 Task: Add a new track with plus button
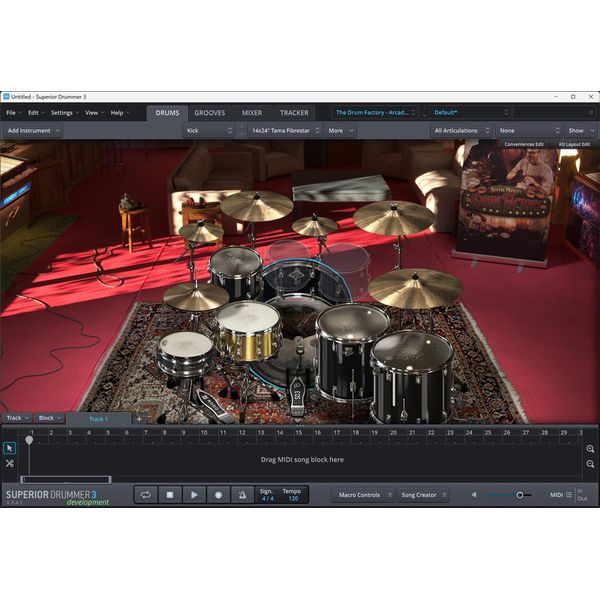point(139,419)
